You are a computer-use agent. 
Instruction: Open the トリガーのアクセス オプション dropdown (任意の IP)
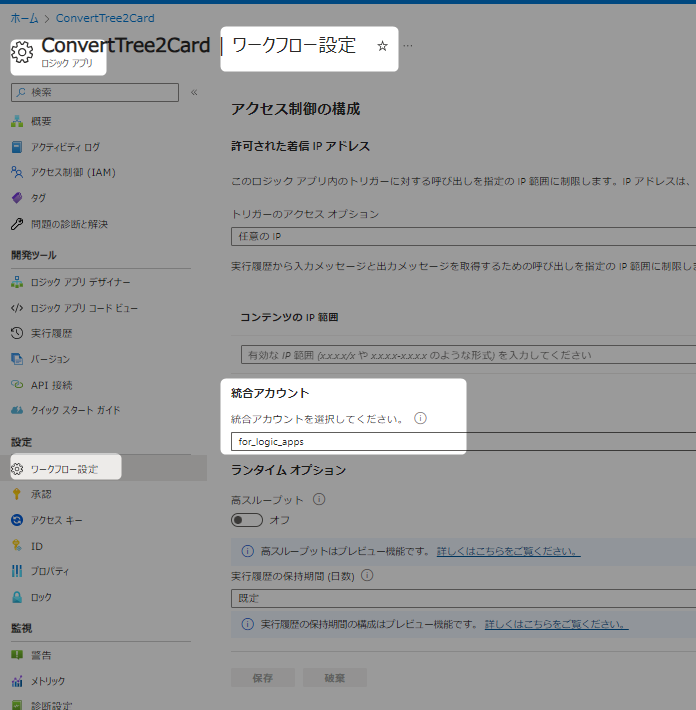(463, 236)
